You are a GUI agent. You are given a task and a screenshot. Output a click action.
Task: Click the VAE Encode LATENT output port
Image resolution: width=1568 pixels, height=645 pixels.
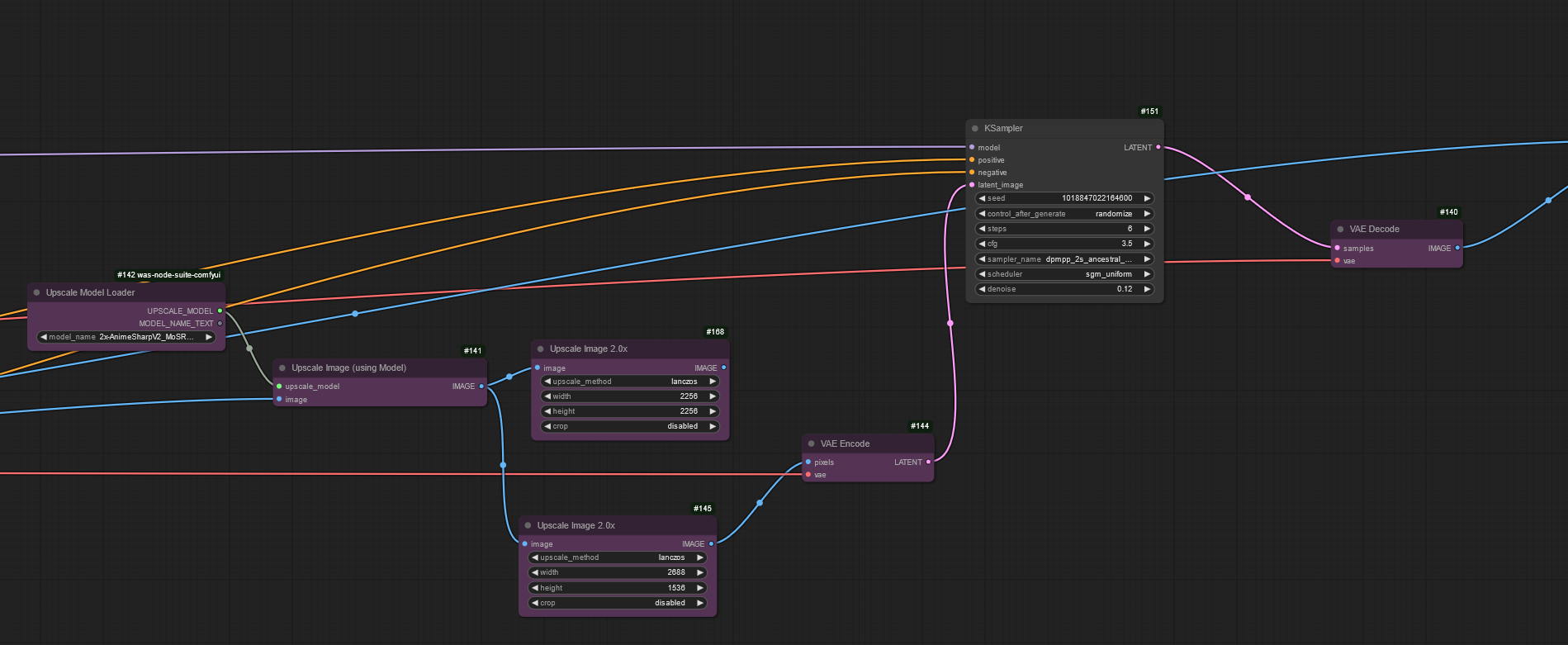[928, 462]
